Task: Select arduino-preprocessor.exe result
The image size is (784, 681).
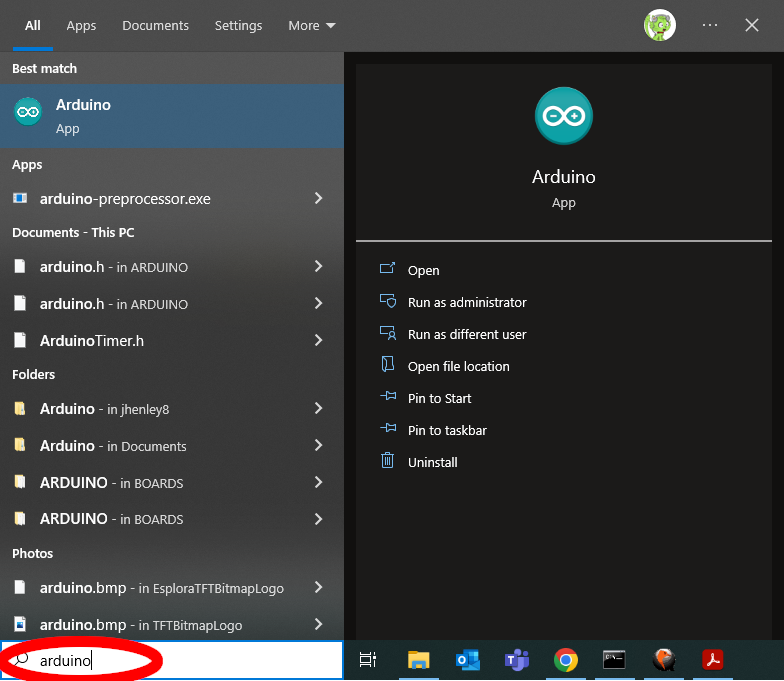Action: [x=172, y=198]
